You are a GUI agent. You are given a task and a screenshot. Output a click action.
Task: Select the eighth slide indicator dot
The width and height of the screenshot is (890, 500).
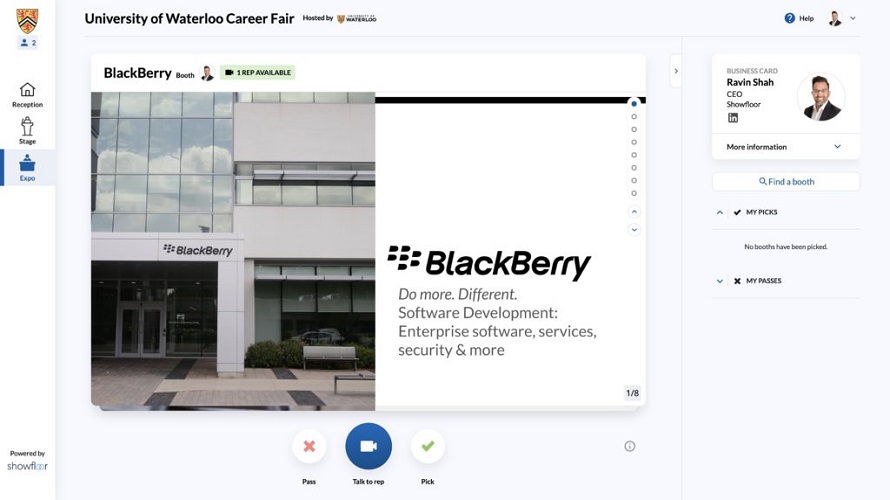pos(634,194)
